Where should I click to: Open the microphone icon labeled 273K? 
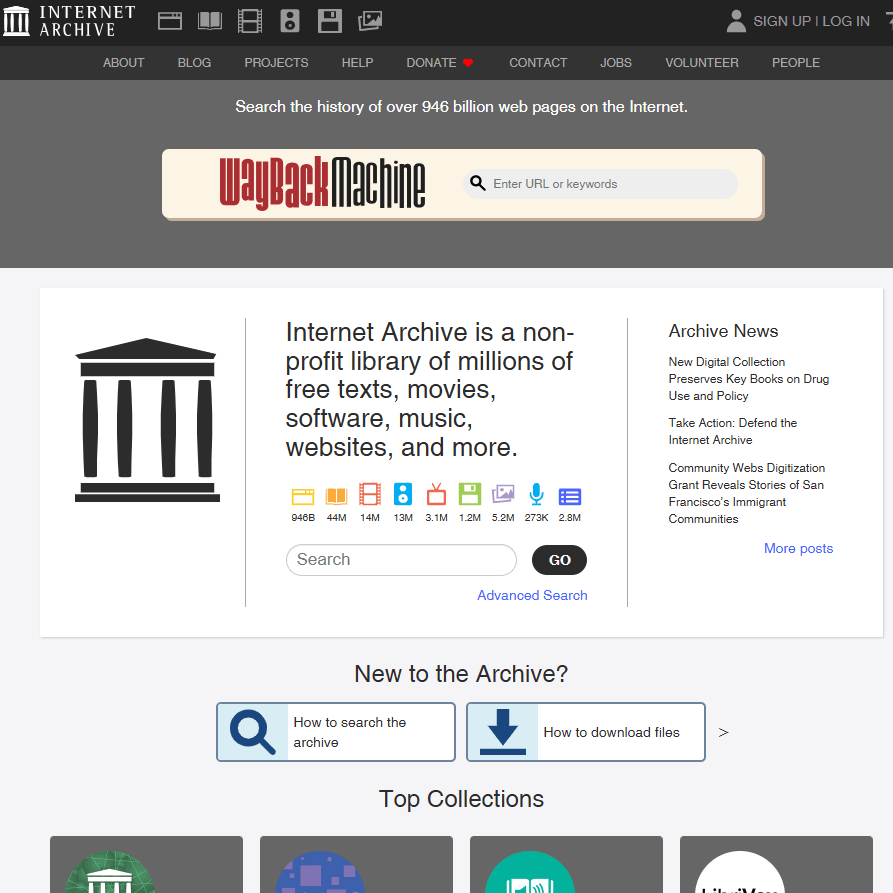click(x=536, y=494)
